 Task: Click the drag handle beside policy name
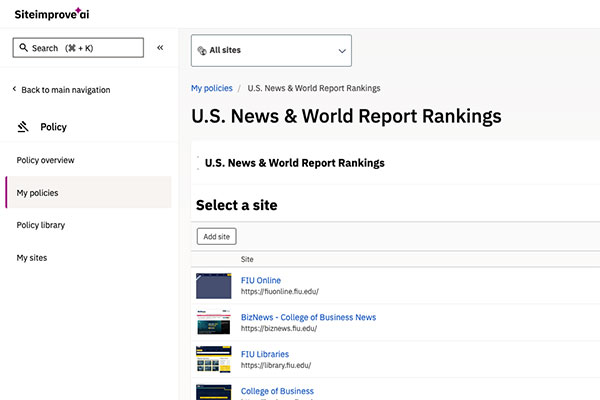point(198,163)
